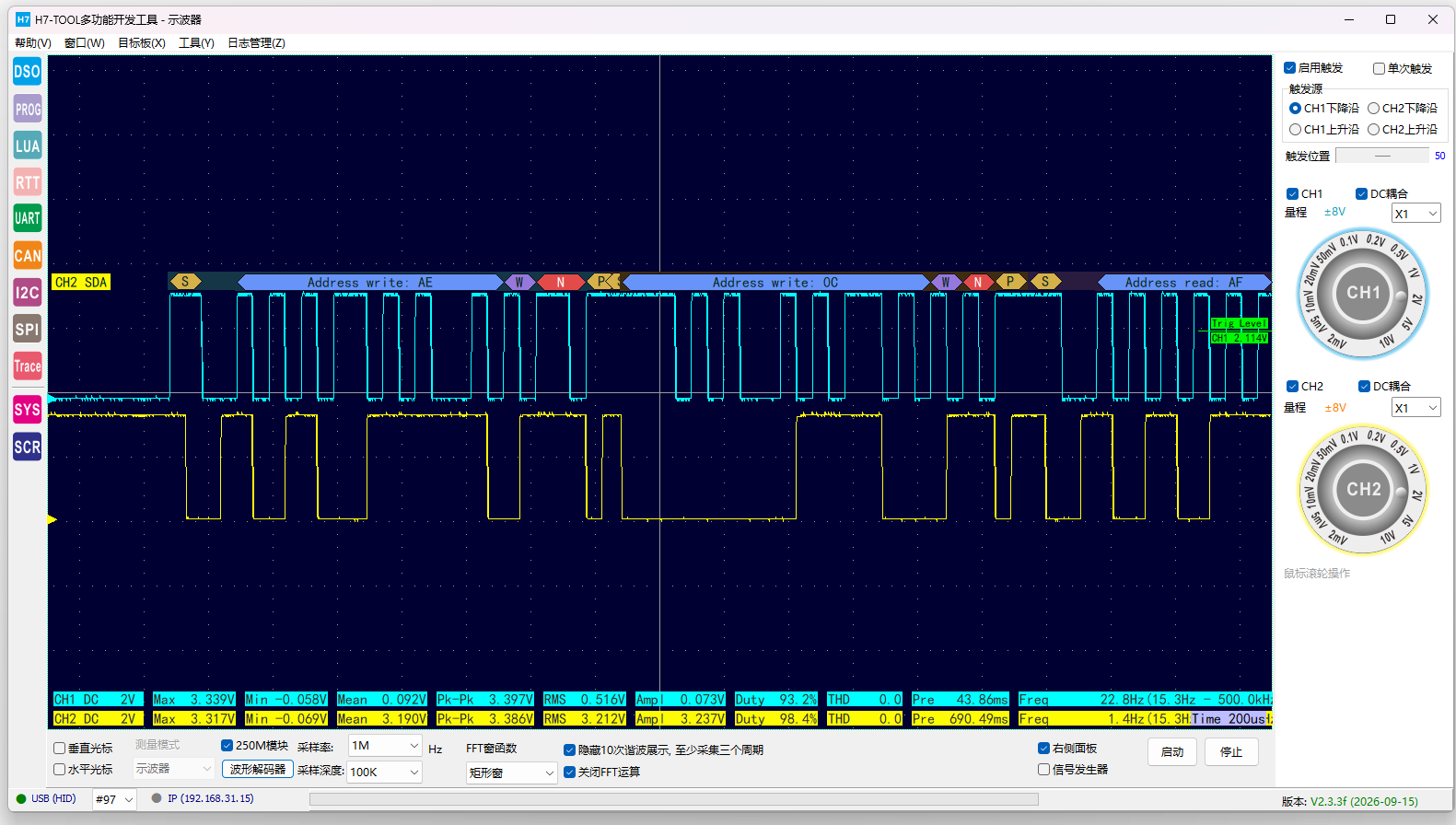The width and height of the screenshot is (1456, 825).
Task: Toggle single trigger 单次触发
Action: (x=1379, y=68)
